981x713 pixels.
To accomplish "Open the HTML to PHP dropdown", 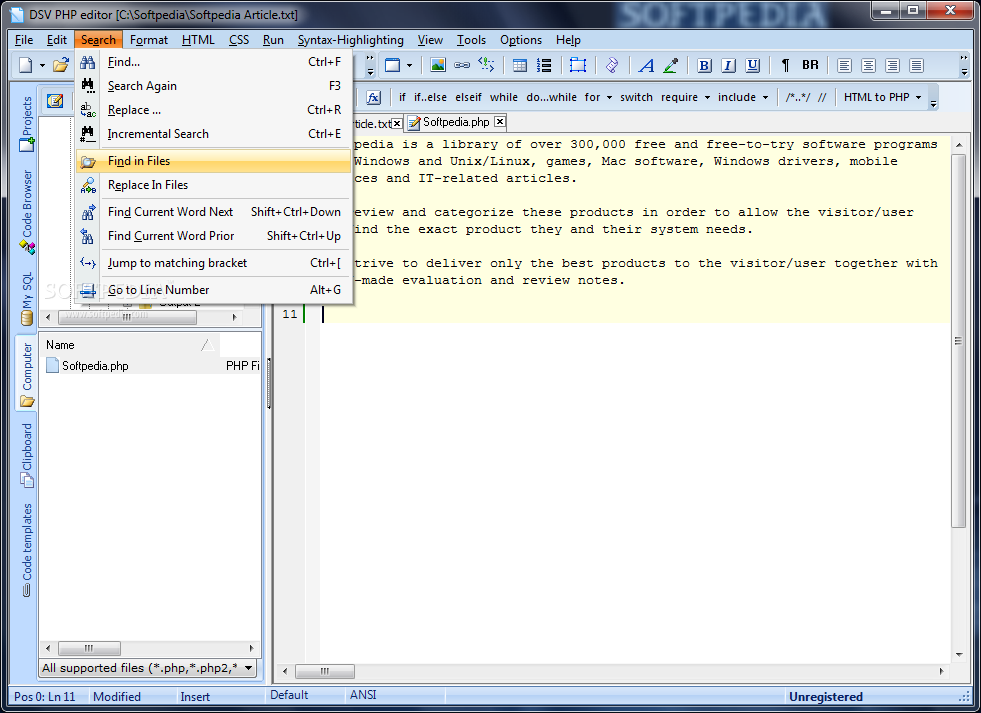I will [x=919, y=98].
